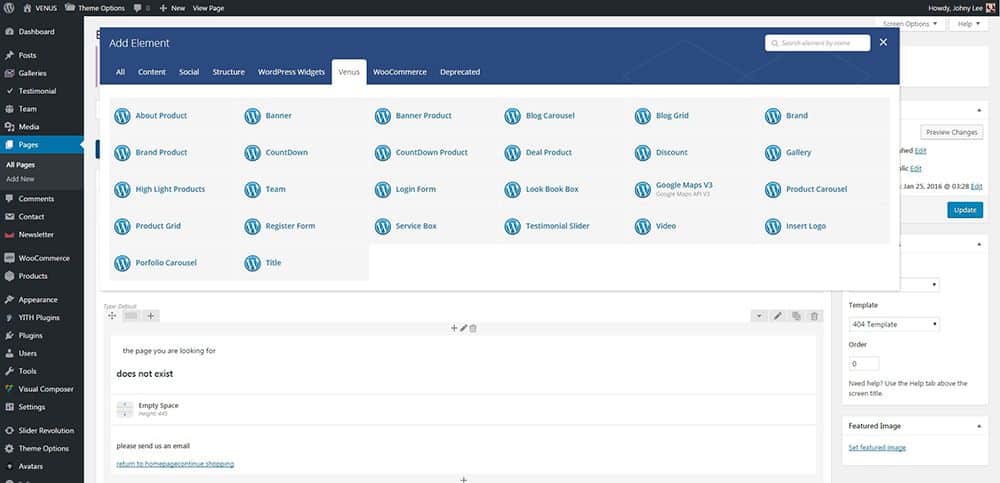Open the Dashboard menu
This screenshot has height=483, width=1000.
click(x=41, y=31)
